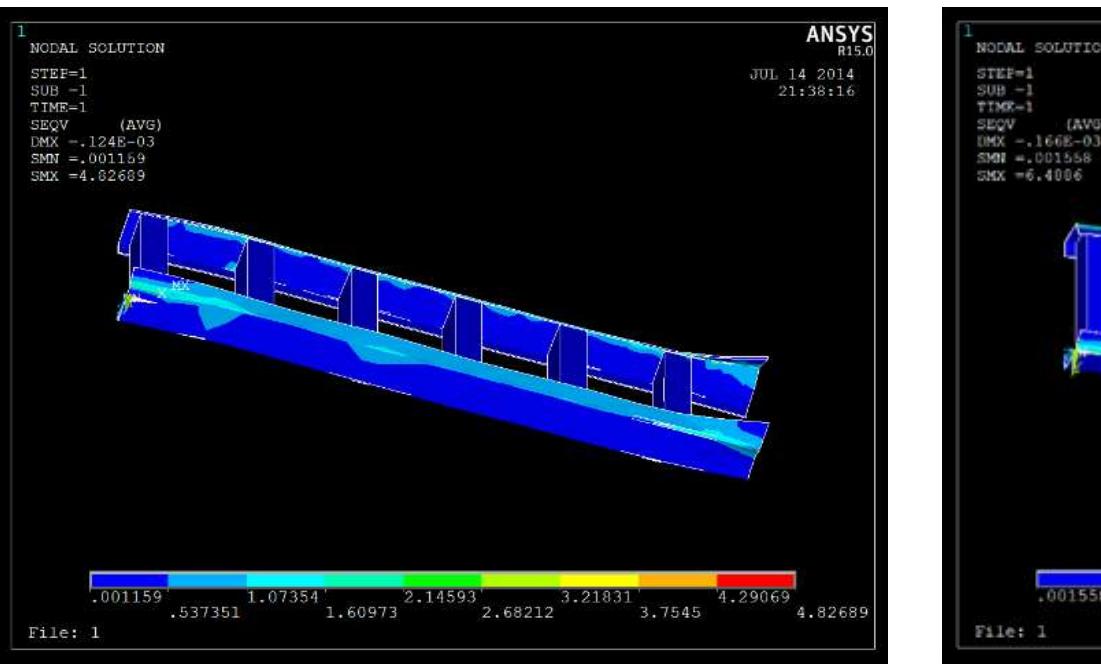
Task: Click the MX maximum stress marker on the beam
Action: point(180,286)
